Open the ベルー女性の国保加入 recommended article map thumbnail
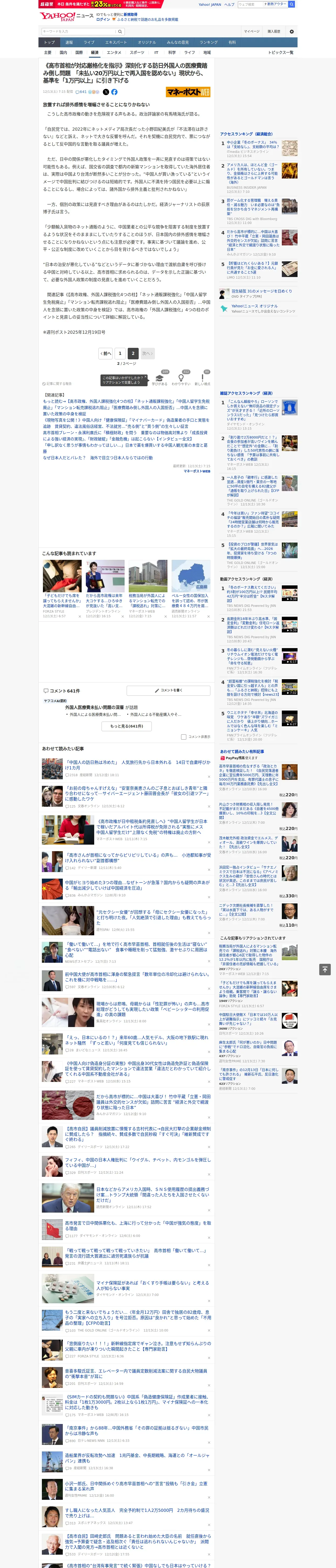 click(x=191, y=576)
